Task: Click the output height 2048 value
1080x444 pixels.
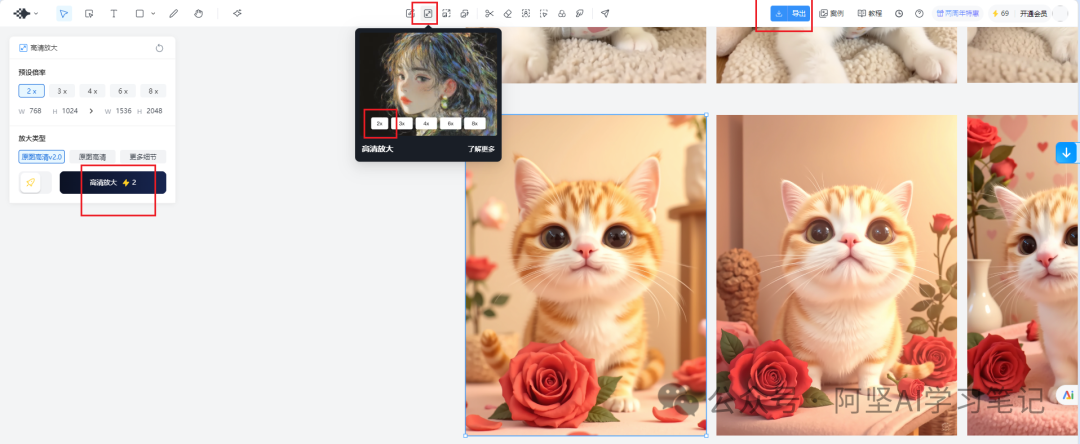Action: point(154,111)
